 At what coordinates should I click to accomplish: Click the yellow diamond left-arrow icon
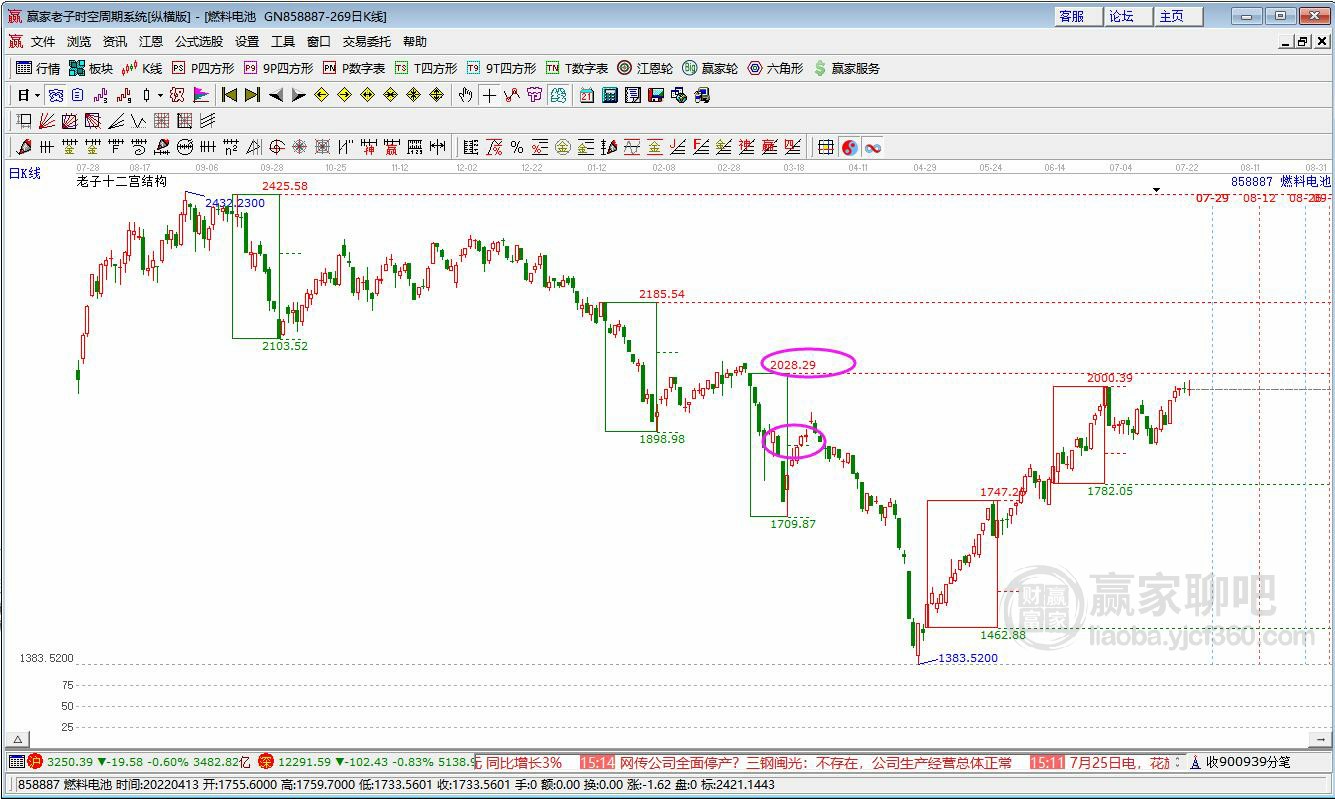(322, 95)
